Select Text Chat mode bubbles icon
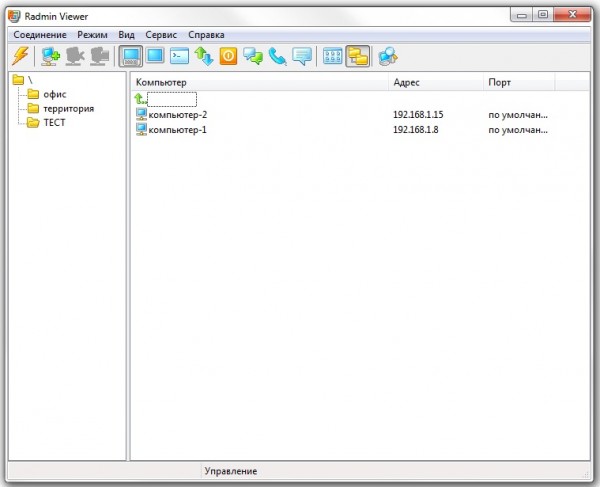The width and height of the screenshot is (600, 487). pyautogui.click(x=253, y=56)
